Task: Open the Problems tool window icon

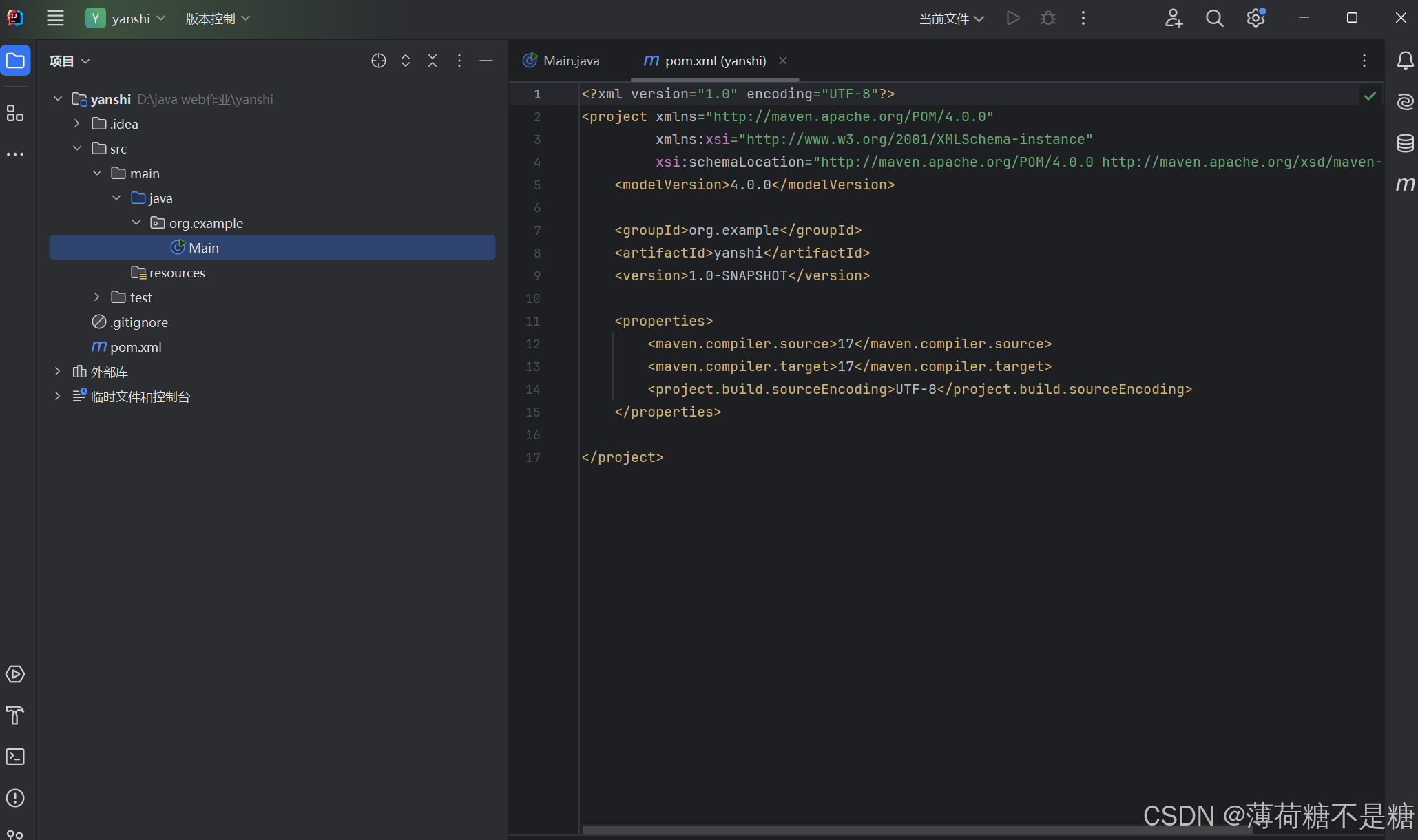Action: (15, 798)
